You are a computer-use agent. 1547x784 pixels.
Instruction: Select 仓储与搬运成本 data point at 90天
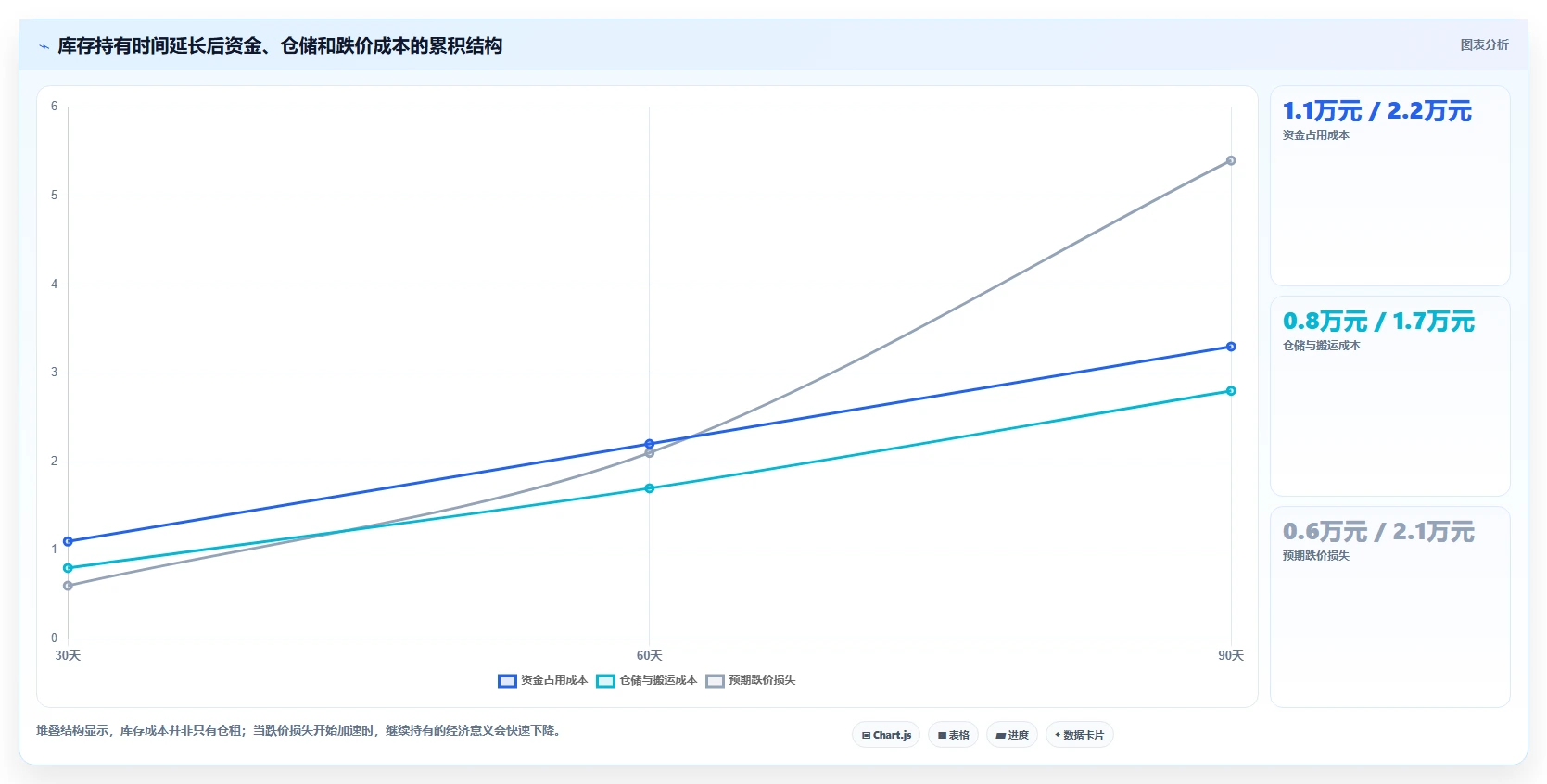[1231, 391]
